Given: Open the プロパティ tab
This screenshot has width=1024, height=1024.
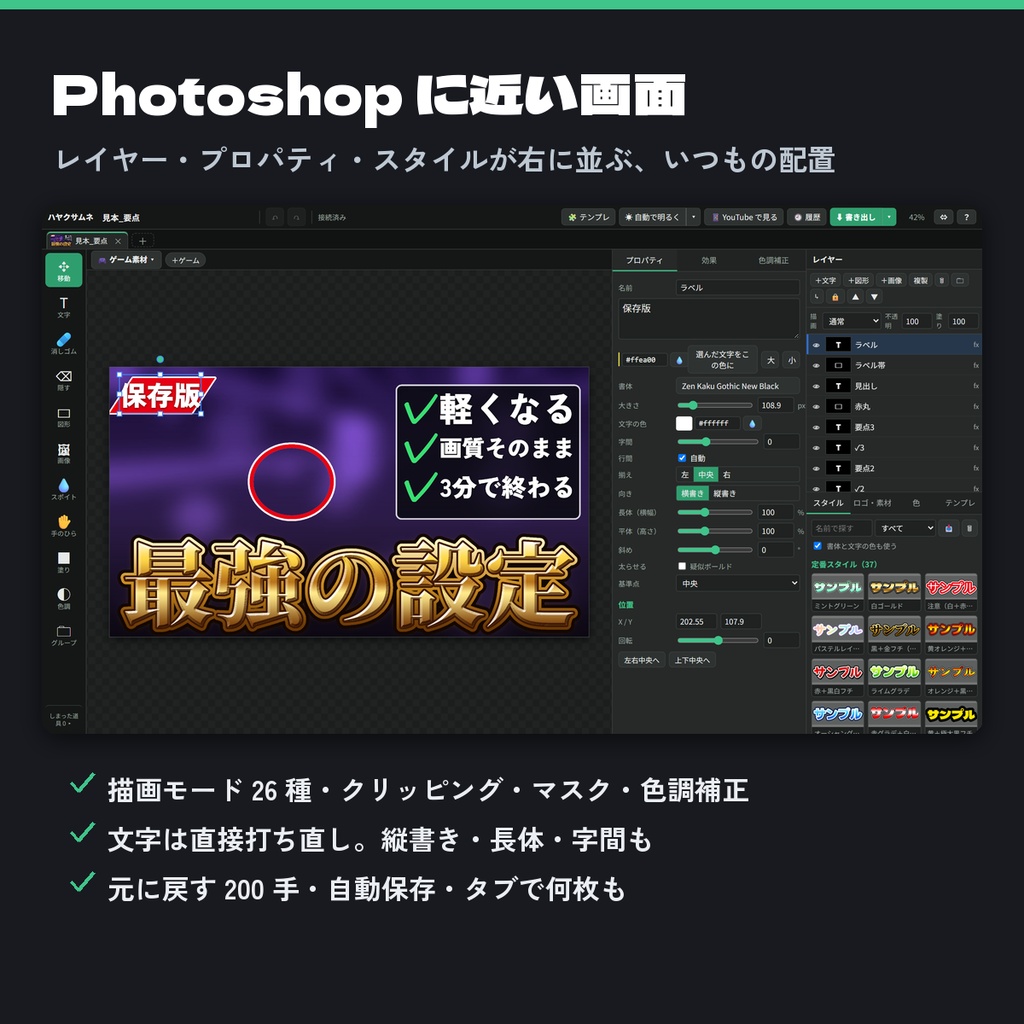Looking at the screenshot, I should [x=644, y=261].
